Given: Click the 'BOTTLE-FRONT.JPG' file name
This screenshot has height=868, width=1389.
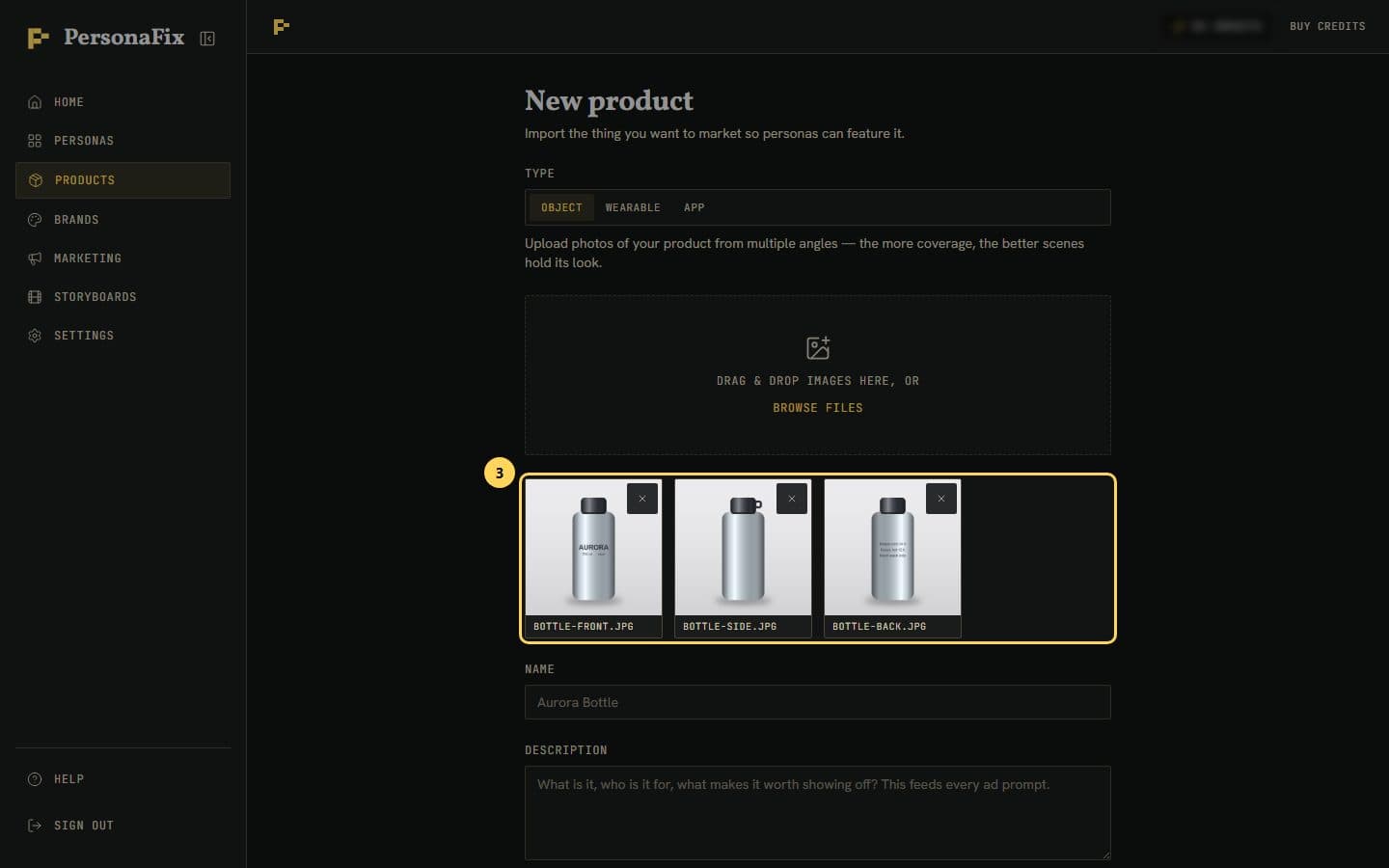Looking at the screenshot, I should click(x=584, y=627).
